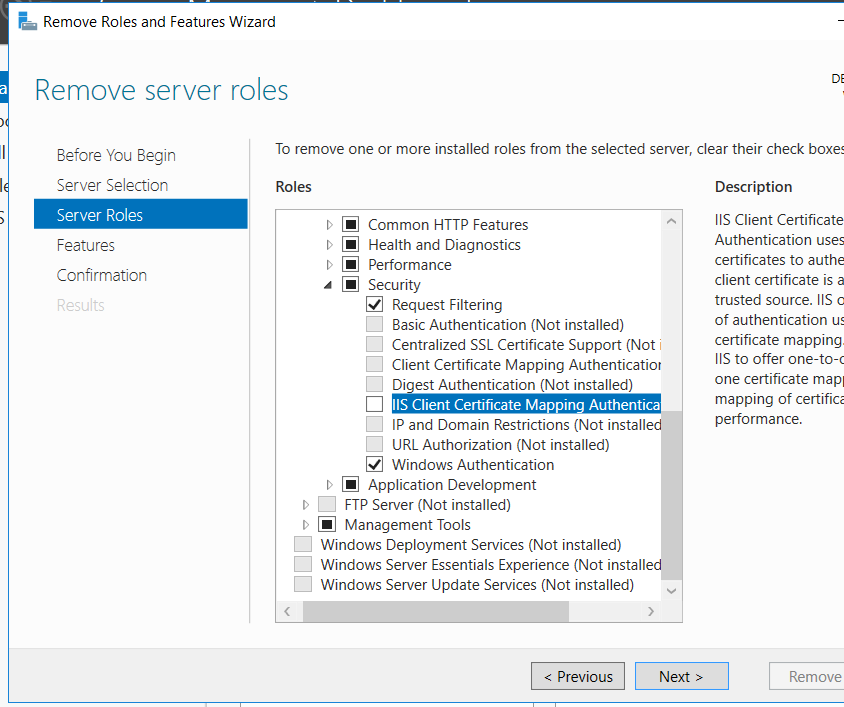The height and width of the screenshot is (707, 844).
Task: Click the horizontal scrollbar right arrow
Action: pyautogui.click(x=651, y=611)
